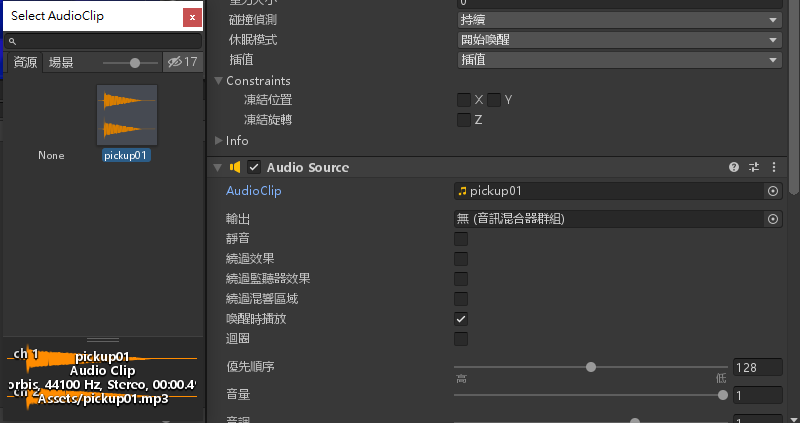Screen dimensions: 800x423
Task: Click the Audio Source speaker icon
Action: click(x=236, y=167)
